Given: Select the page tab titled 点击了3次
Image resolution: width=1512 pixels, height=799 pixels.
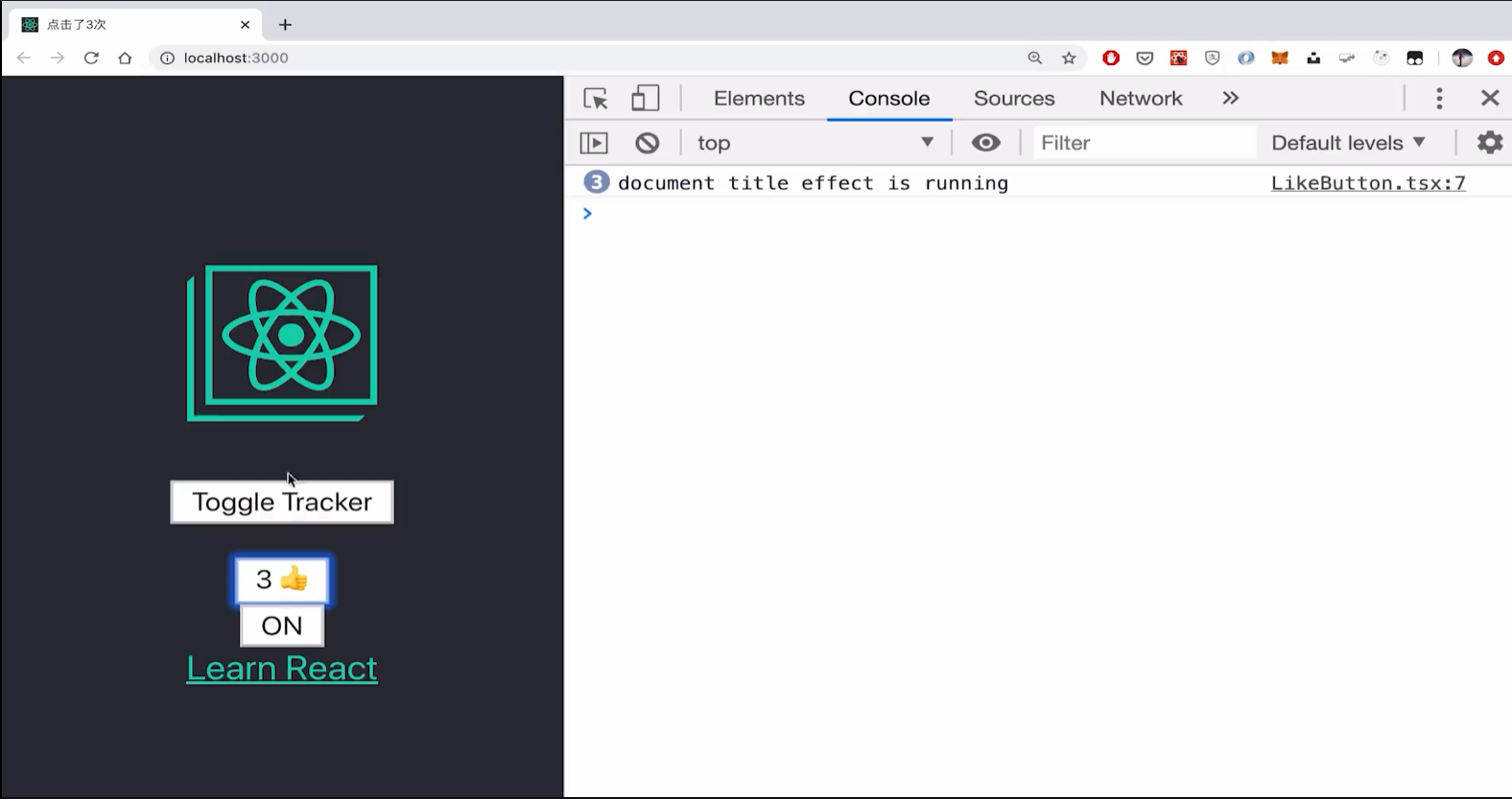Looking at the screenshot, I should (x=137, y=25).
